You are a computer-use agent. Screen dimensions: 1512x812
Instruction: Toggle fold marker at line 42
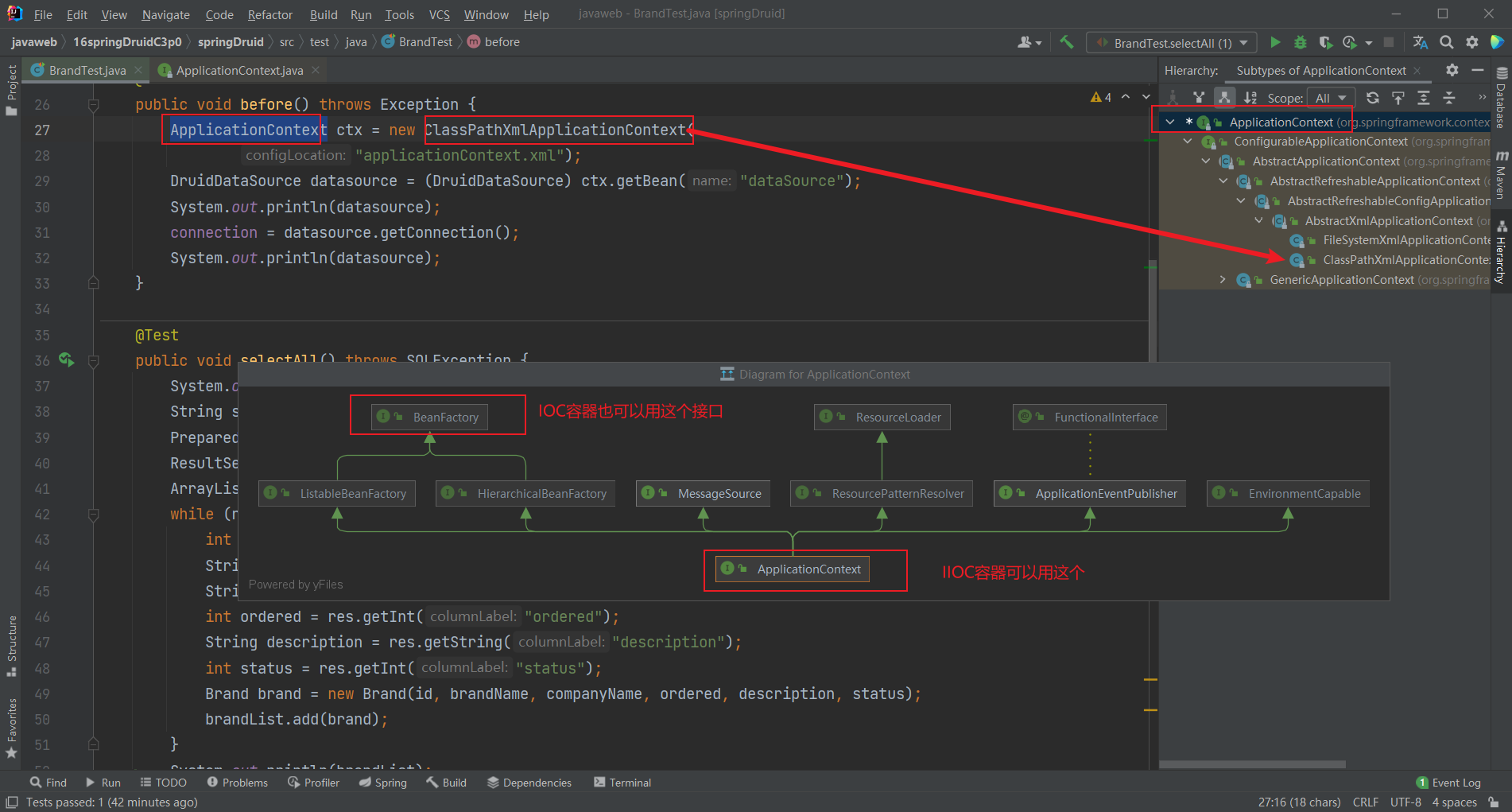(93, 515)
